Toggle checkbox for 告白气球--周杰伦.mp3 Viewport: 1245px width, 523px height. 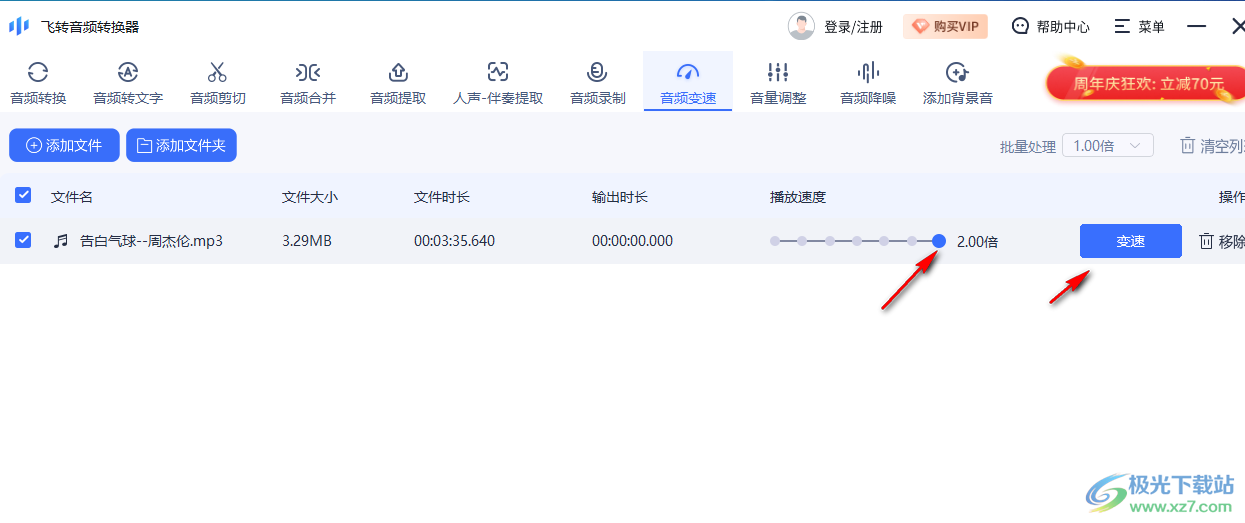(x=23, y=240)
